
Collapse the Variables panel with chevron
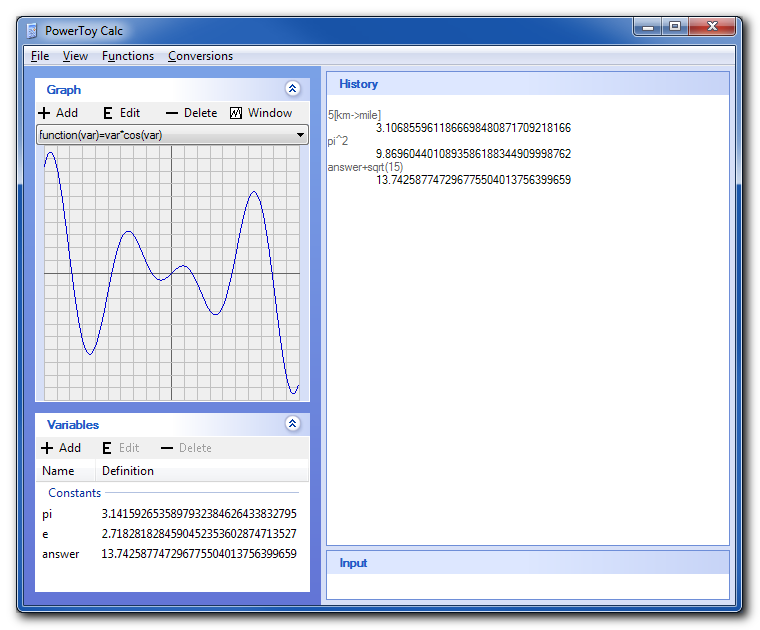tap(292, 424)
